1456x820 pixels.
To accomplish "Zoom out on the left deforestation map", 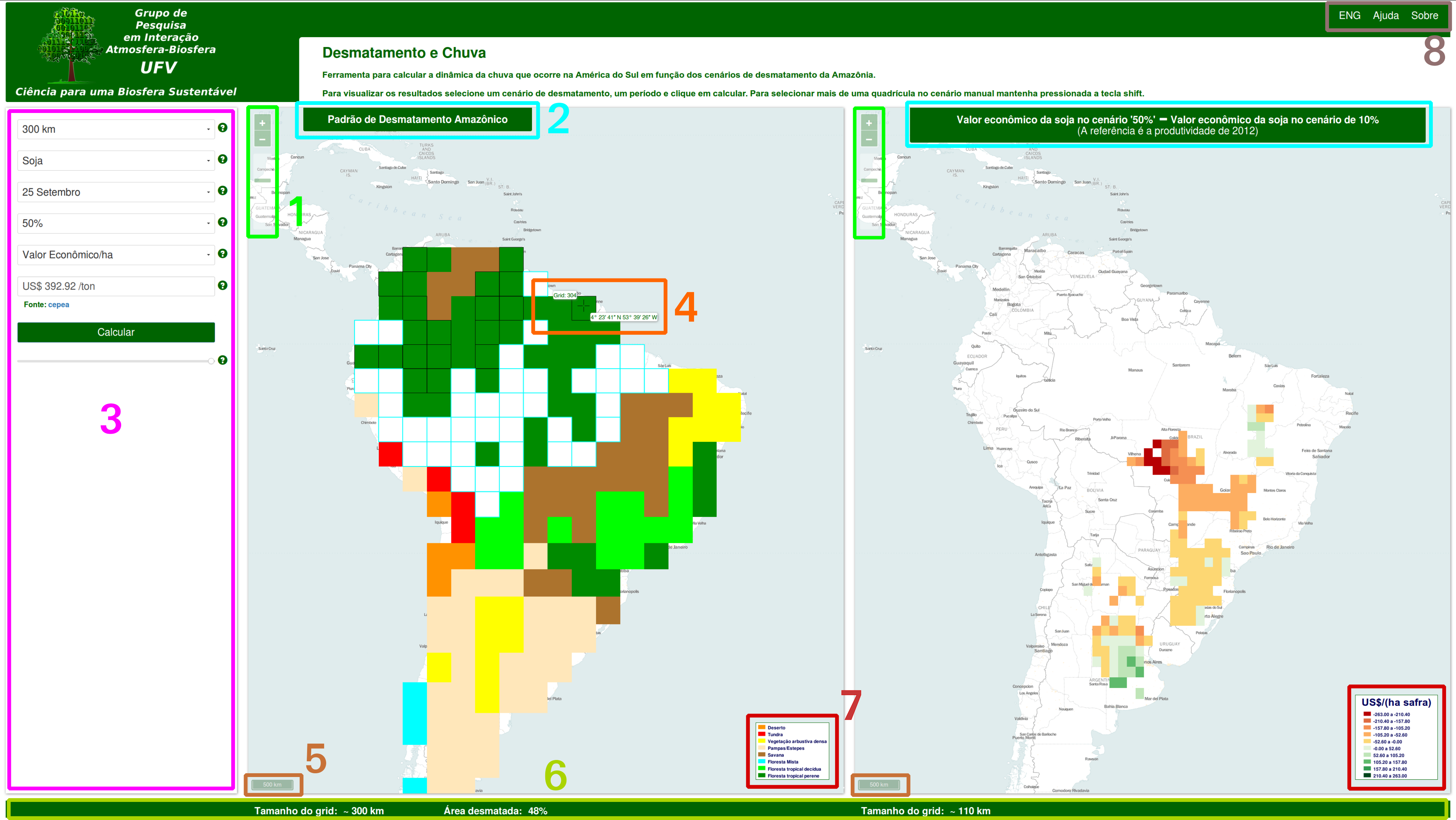I will click(262, 139).
